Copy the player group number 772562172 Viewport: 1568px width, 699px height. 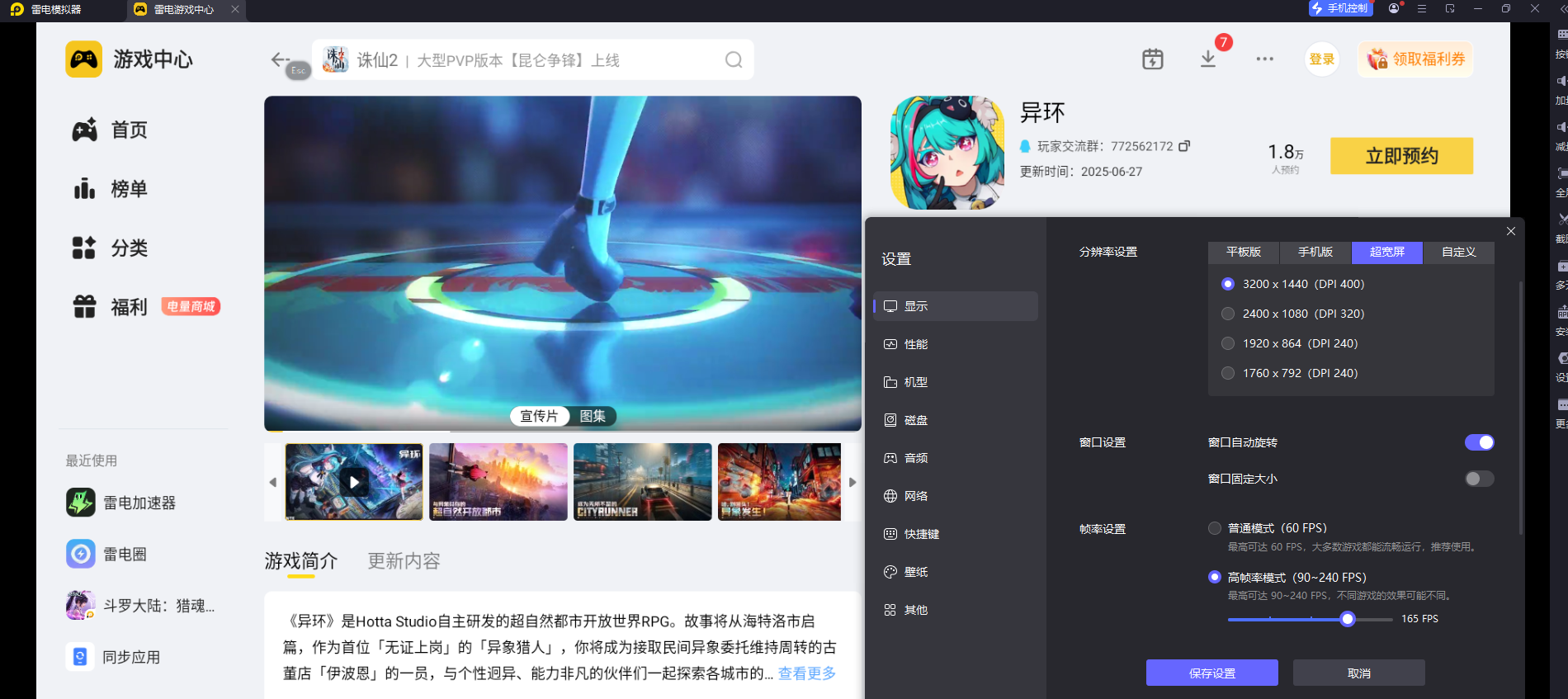click(x=1184, y=146)
